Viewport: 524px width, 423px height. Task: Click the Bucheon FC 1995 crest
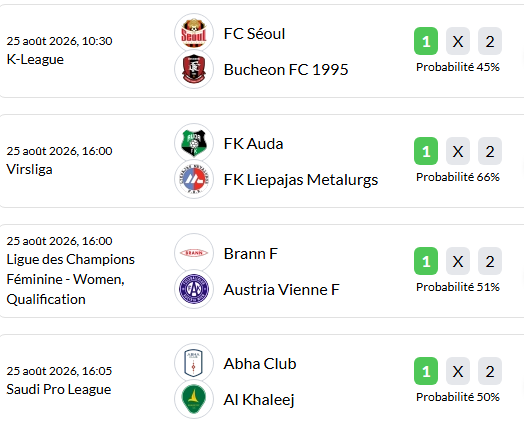(194, 69)
